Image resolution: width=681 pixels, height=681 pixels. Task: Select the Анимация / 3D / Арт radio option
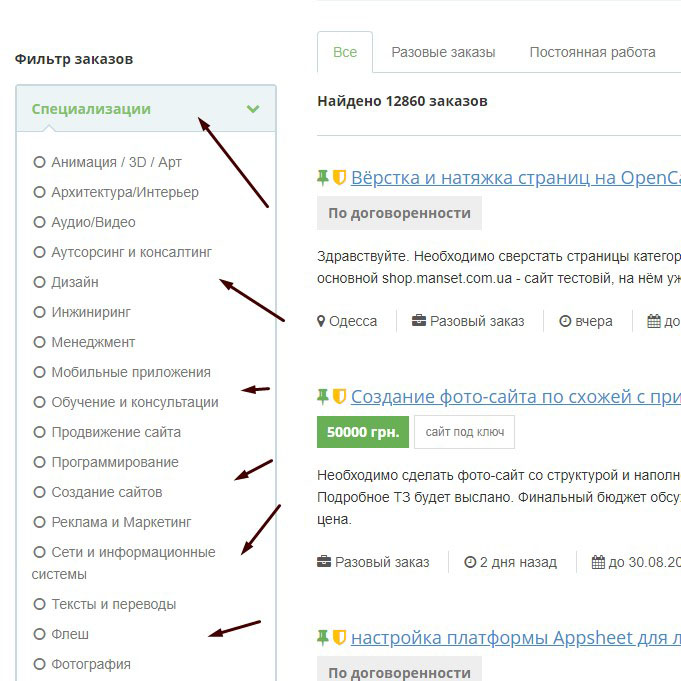click(40, 162)
